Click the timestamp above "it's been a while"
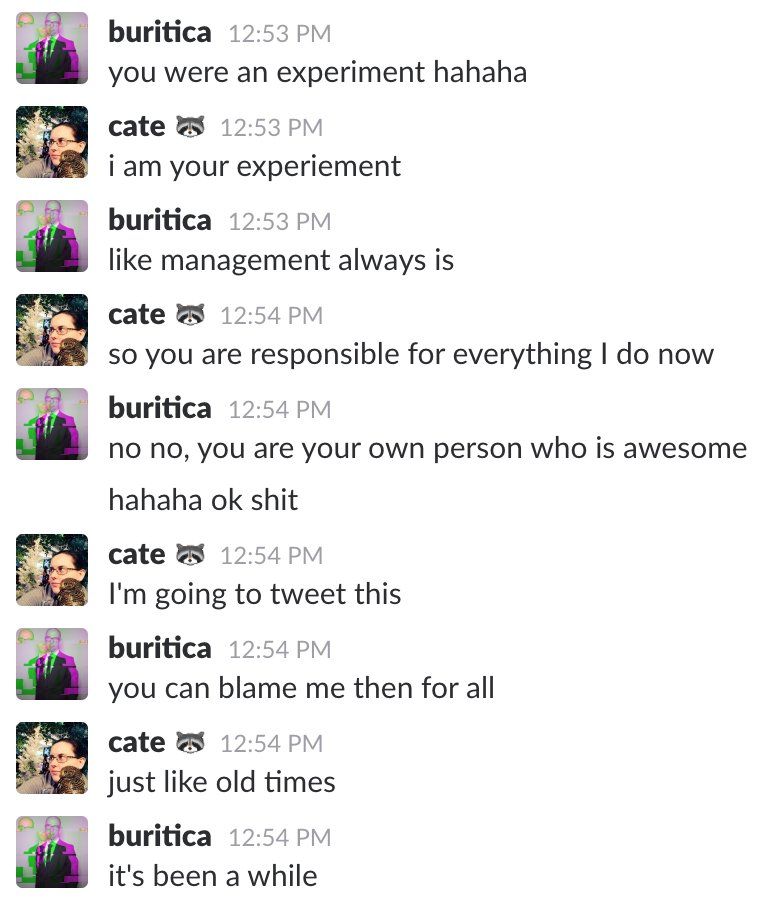Viewport: 765px width, 907px height. click(279, 837)
